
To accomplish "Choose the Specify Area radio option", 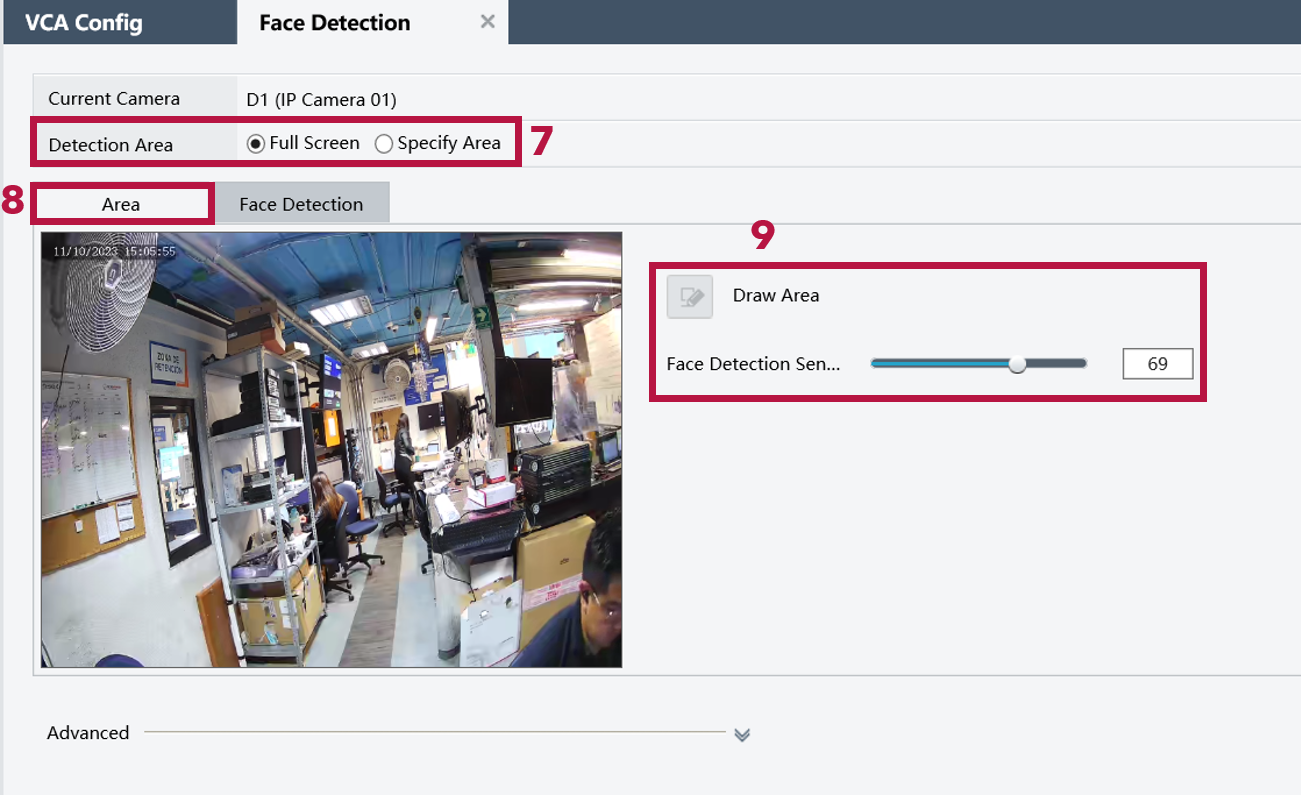I will [x=384, y=144].
